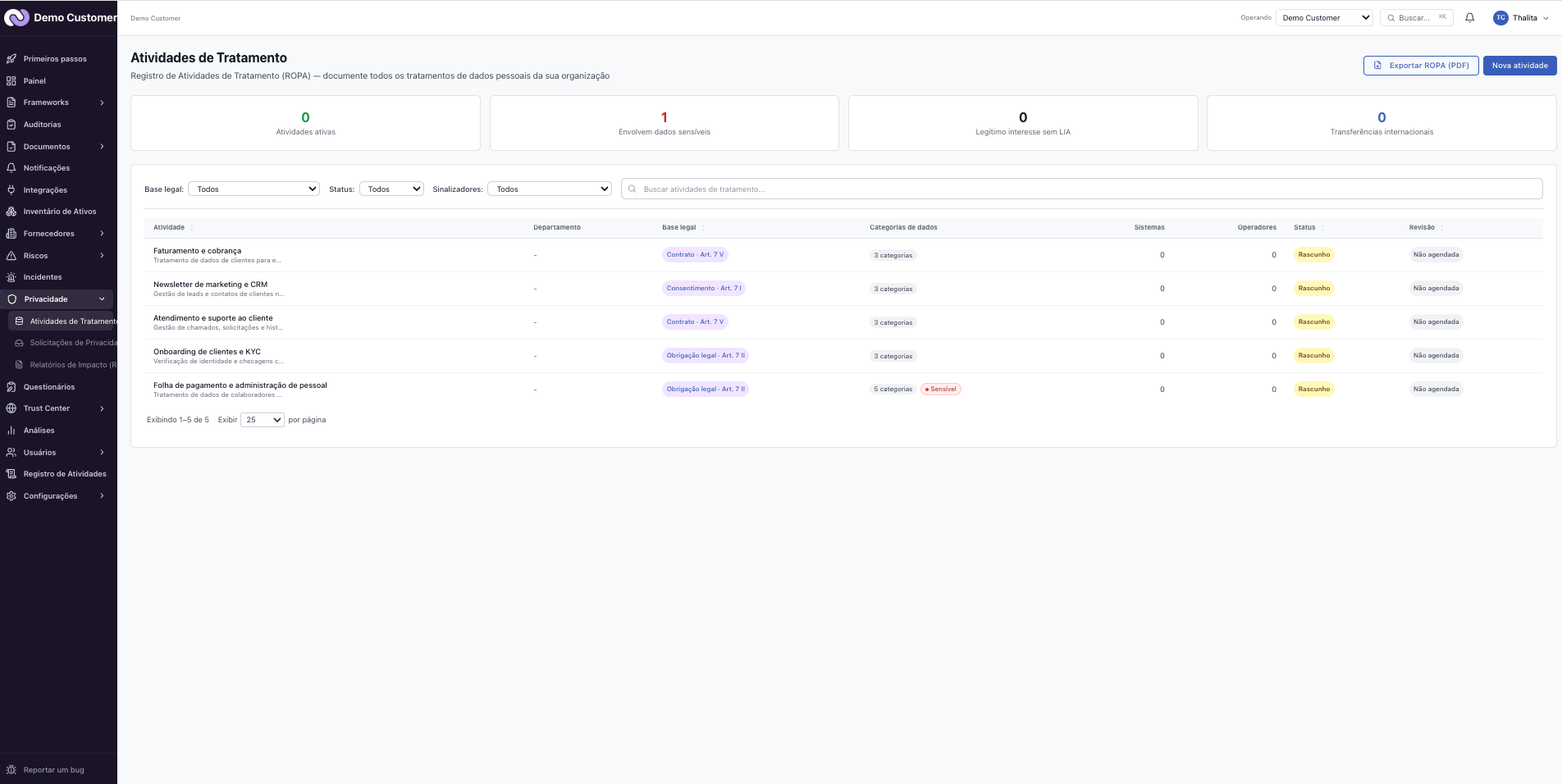Click the Trust Center globe icon
Image resolution: width=1562 pixels, height=784 pixels.
coord(11,408)
